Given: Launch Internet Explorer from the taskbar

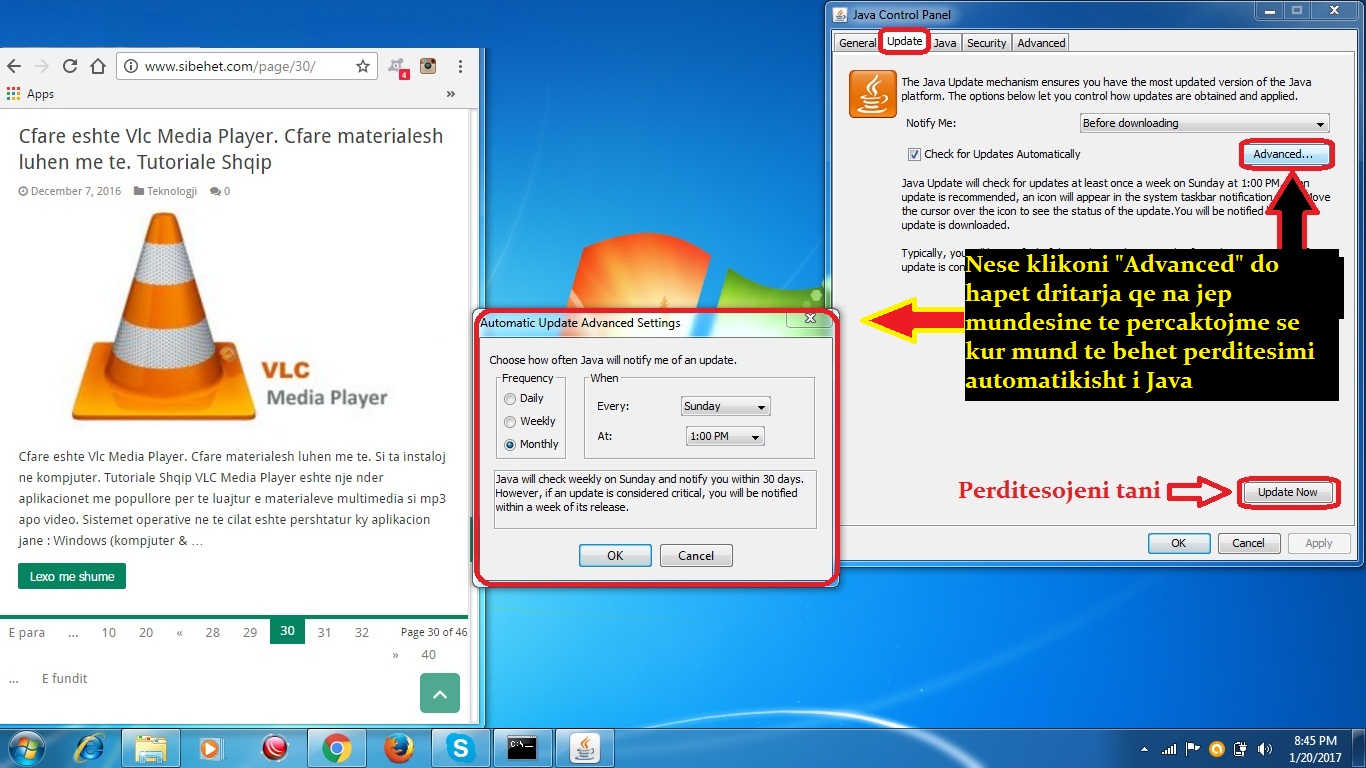Looking at the screenshot, I should coord(90,747).
